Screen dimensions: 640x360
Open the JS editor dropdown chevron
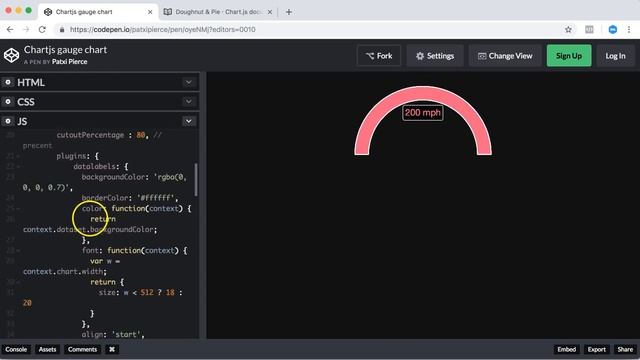click(189, 121)
